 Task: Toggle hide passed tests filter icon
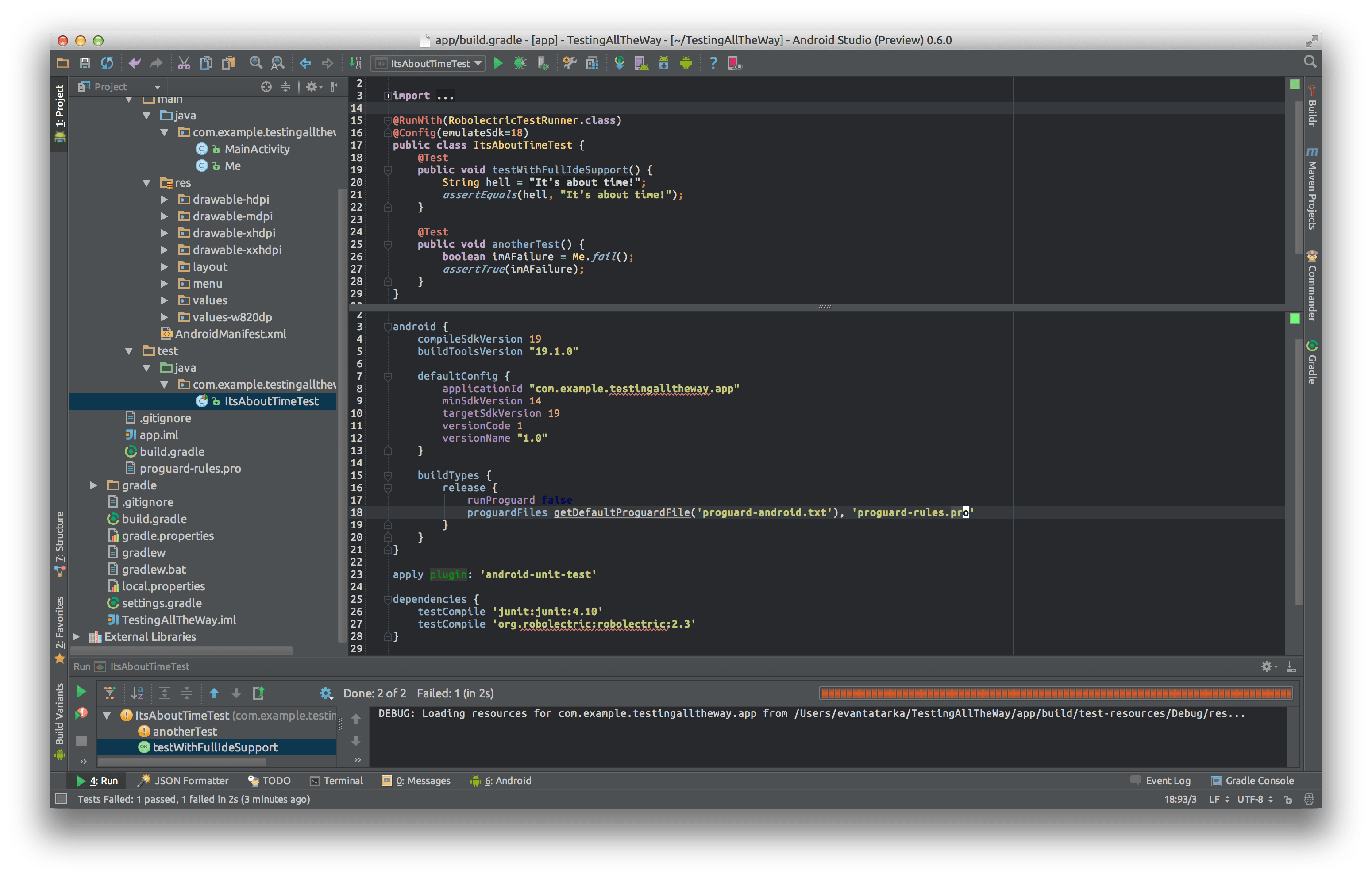pyautogui.click(x=110, y=693)
